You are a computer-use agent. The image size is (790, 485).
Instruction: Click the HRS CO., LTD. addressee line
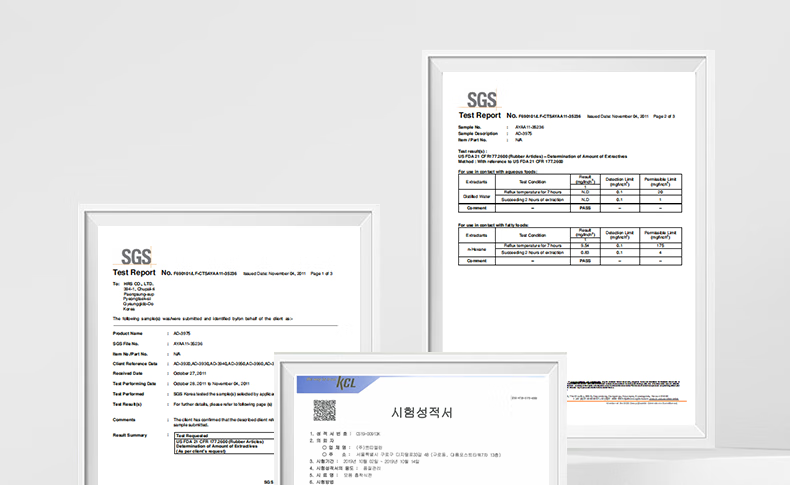click(138, 284)
